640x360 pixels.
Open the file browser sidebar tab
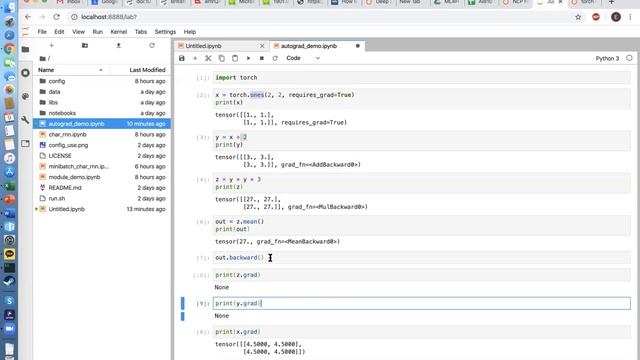[x=25, y=49]
